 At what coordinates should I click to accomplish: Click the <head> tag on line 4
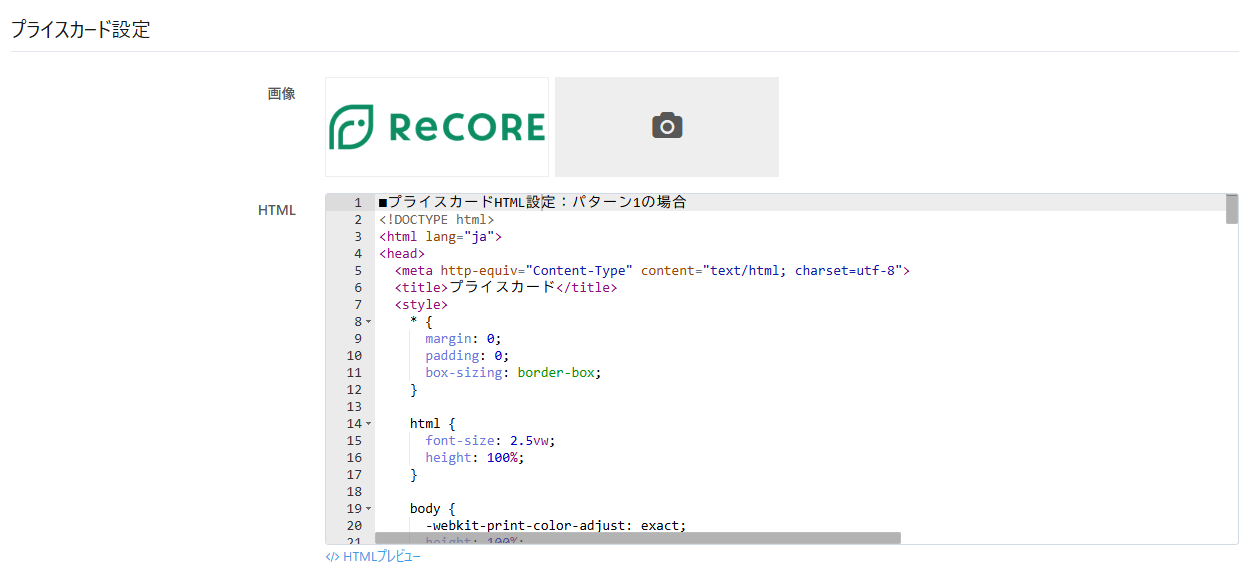[402, 253]
